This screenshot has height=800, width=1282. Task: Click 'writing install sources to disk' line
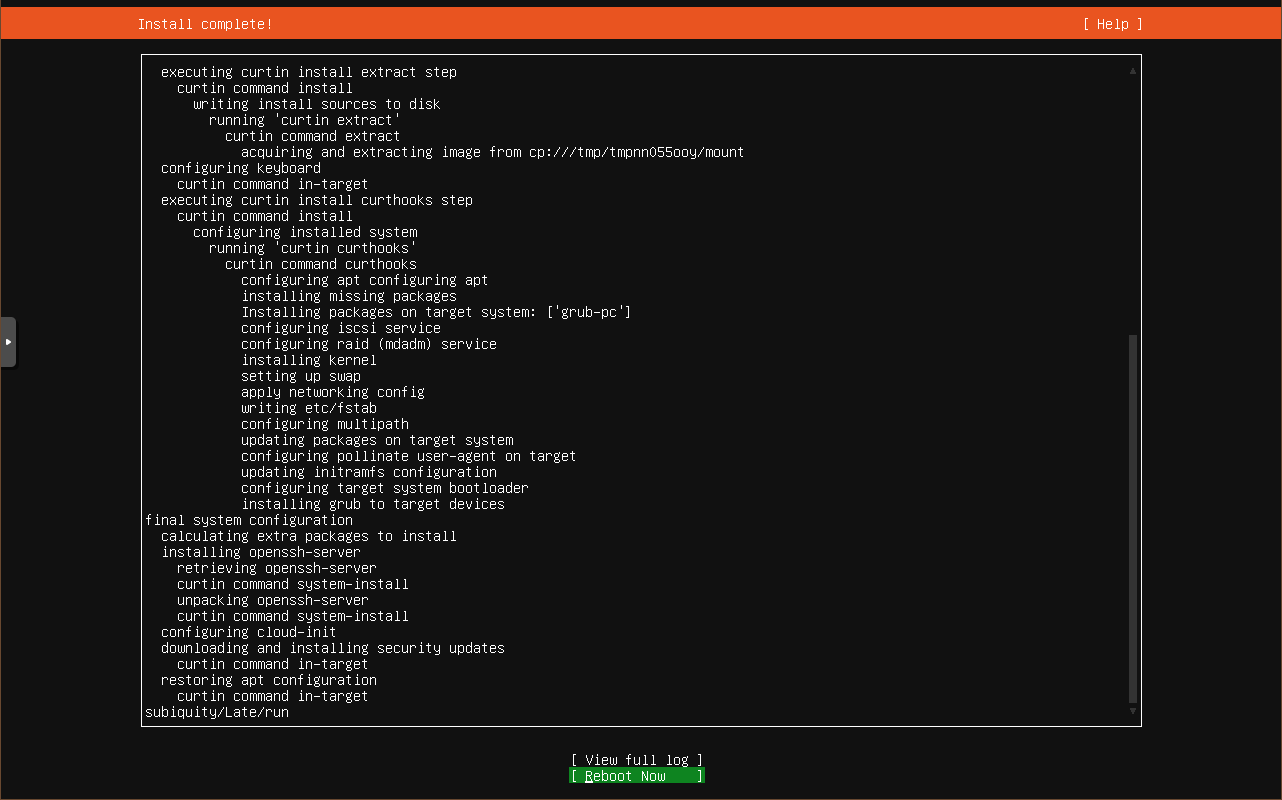click(x=317, y=104)
